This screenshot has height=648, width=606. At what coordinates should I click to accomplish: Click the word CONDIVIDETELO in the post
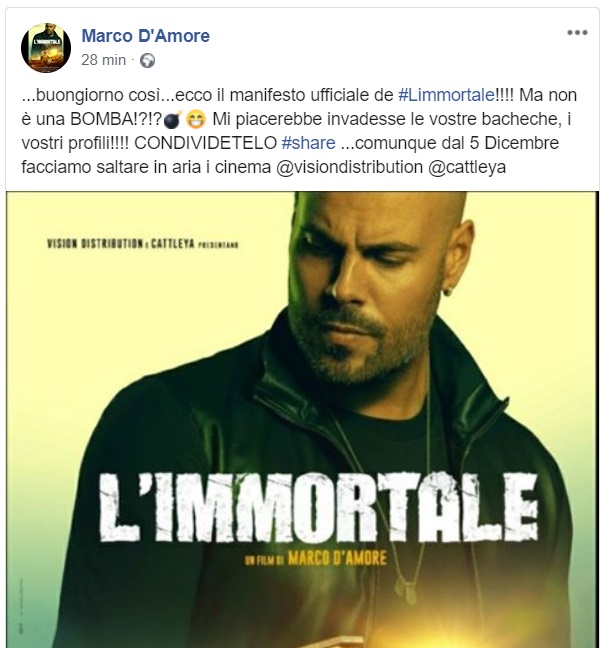point(205,143)
